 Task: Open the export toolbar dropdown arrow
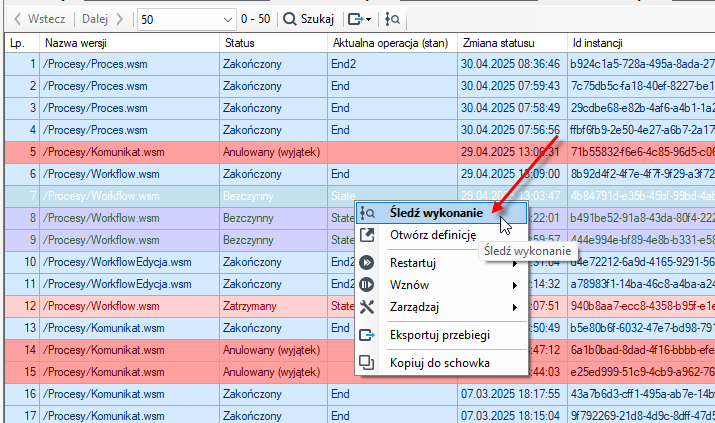pos(368,20)
